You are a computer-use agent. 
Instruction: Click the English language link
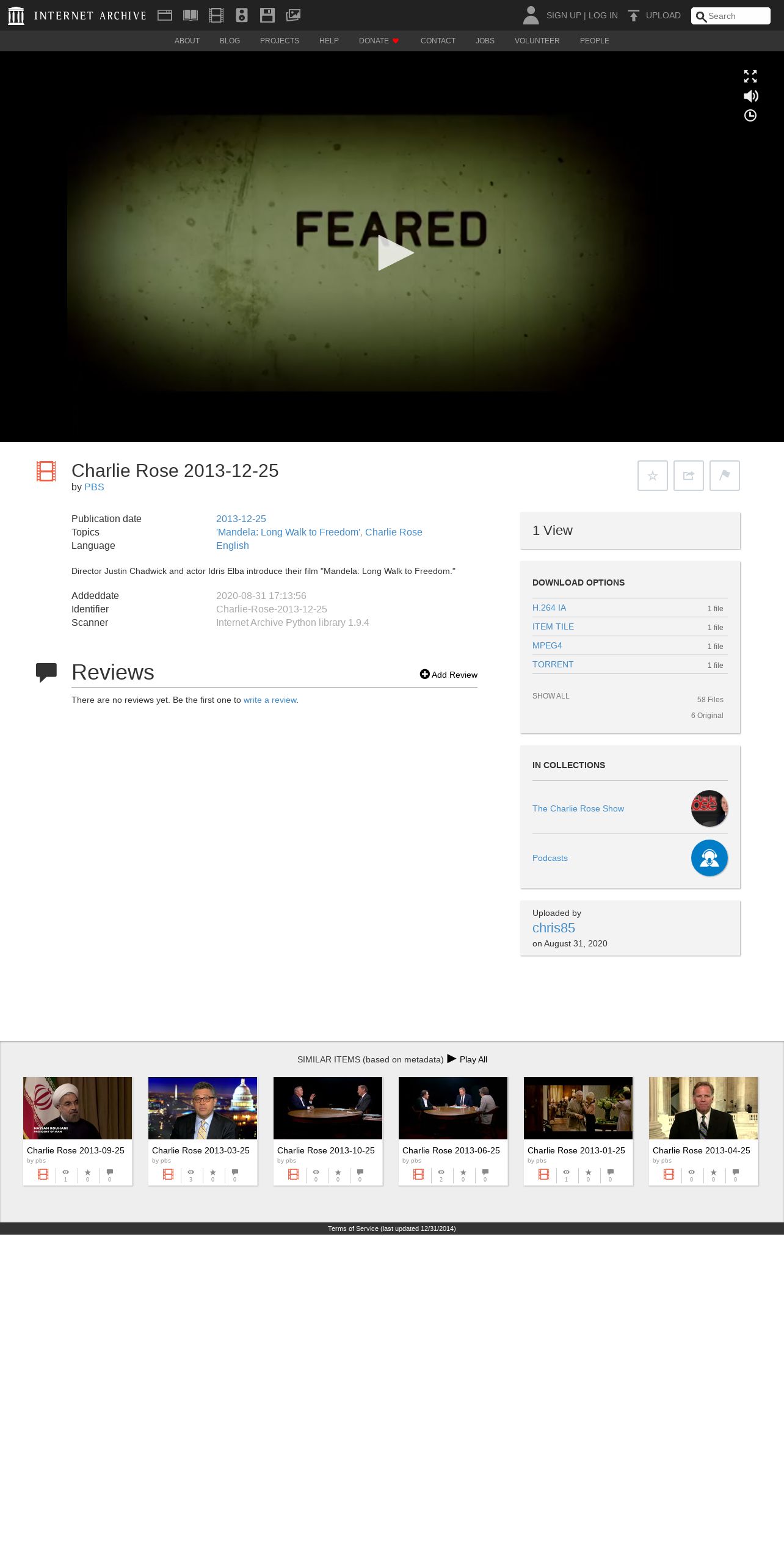tap(233, 545)
